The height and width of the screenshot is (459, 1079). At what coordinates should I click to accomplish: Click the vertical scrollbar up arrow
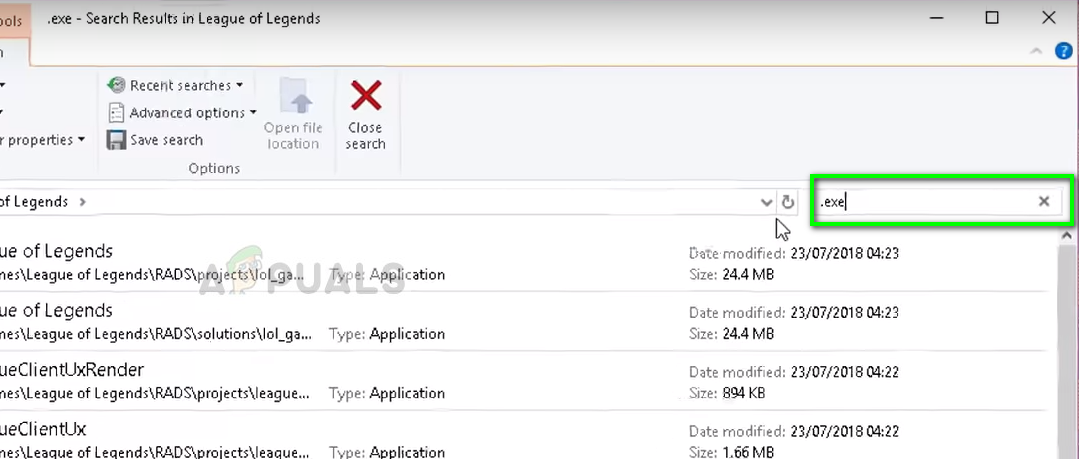pyautogui.click(x=1067, y=237)
